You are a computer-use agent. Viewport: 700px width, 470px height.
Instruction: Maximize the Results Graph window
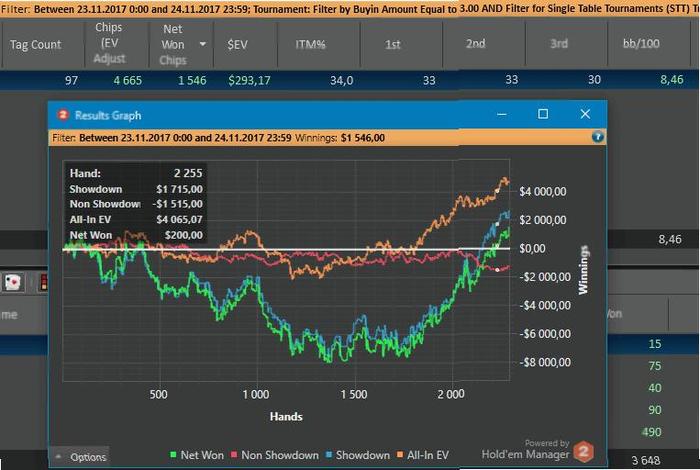543,114
